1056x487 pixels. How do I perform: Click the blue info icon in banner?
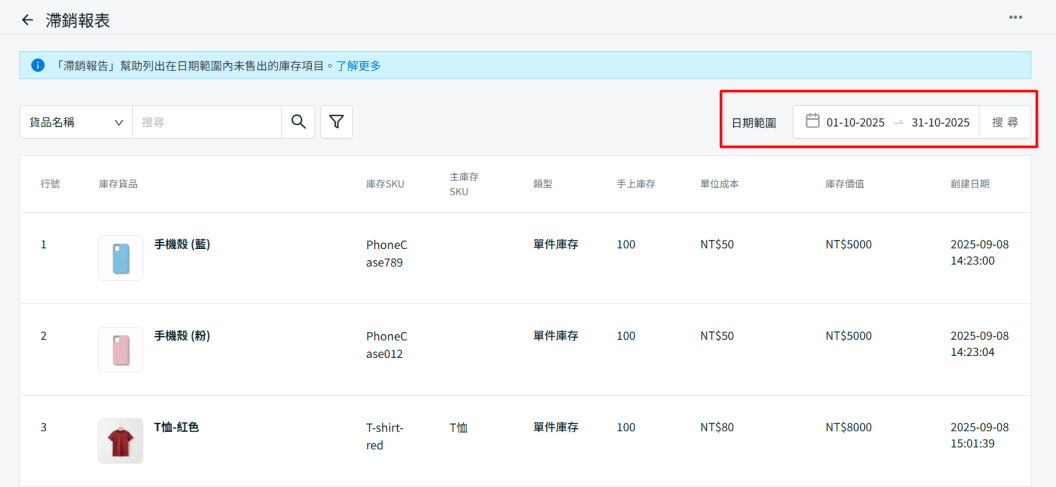click(38, 66)
